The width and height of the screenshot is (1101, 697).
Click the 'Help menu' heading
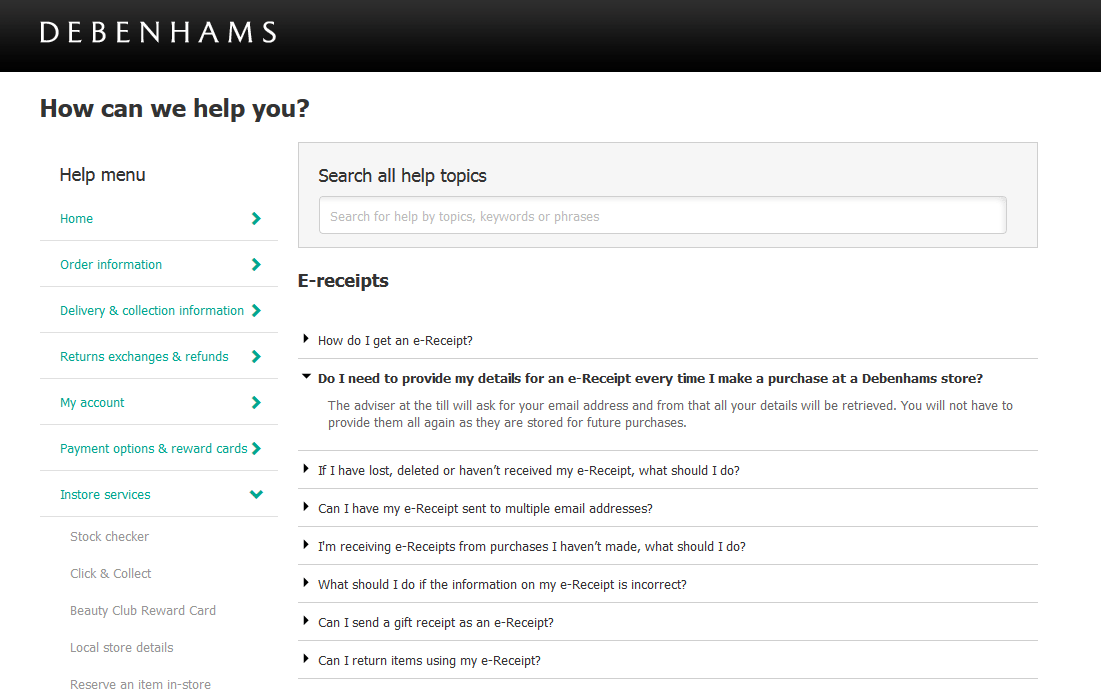coord(103,175)
